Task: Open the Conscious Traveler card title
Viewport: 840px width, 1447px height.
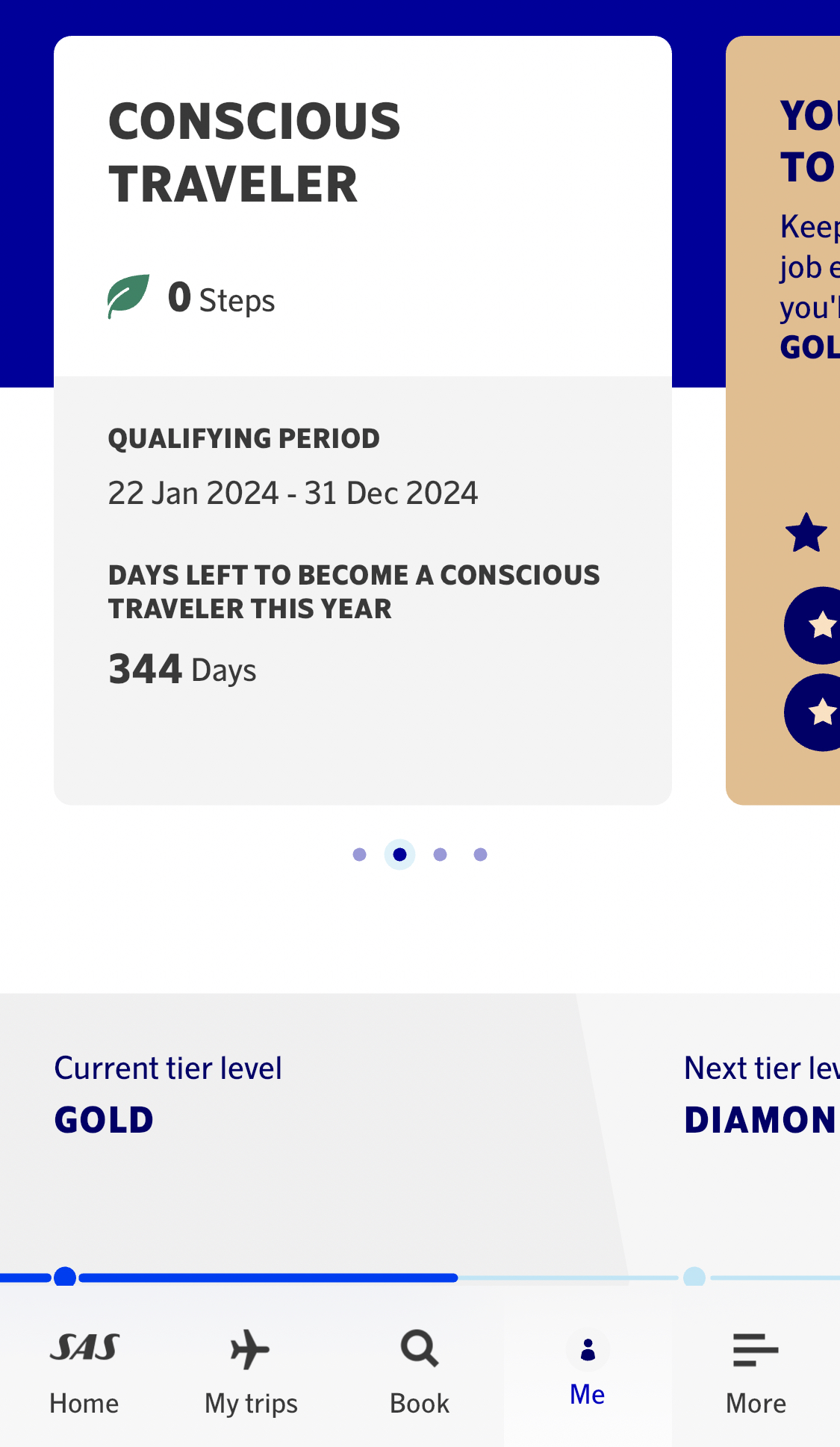Action: coord(255,152)
